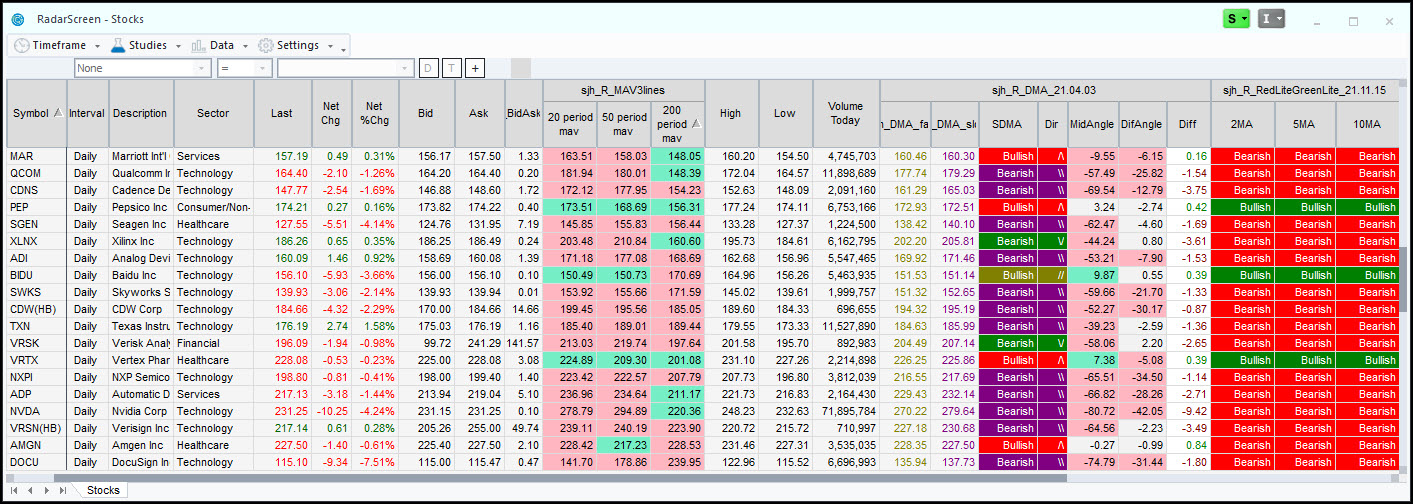Viewport: 1413px width, 504px height.
Task: Open the None filter column combo box
Action: 142,68
